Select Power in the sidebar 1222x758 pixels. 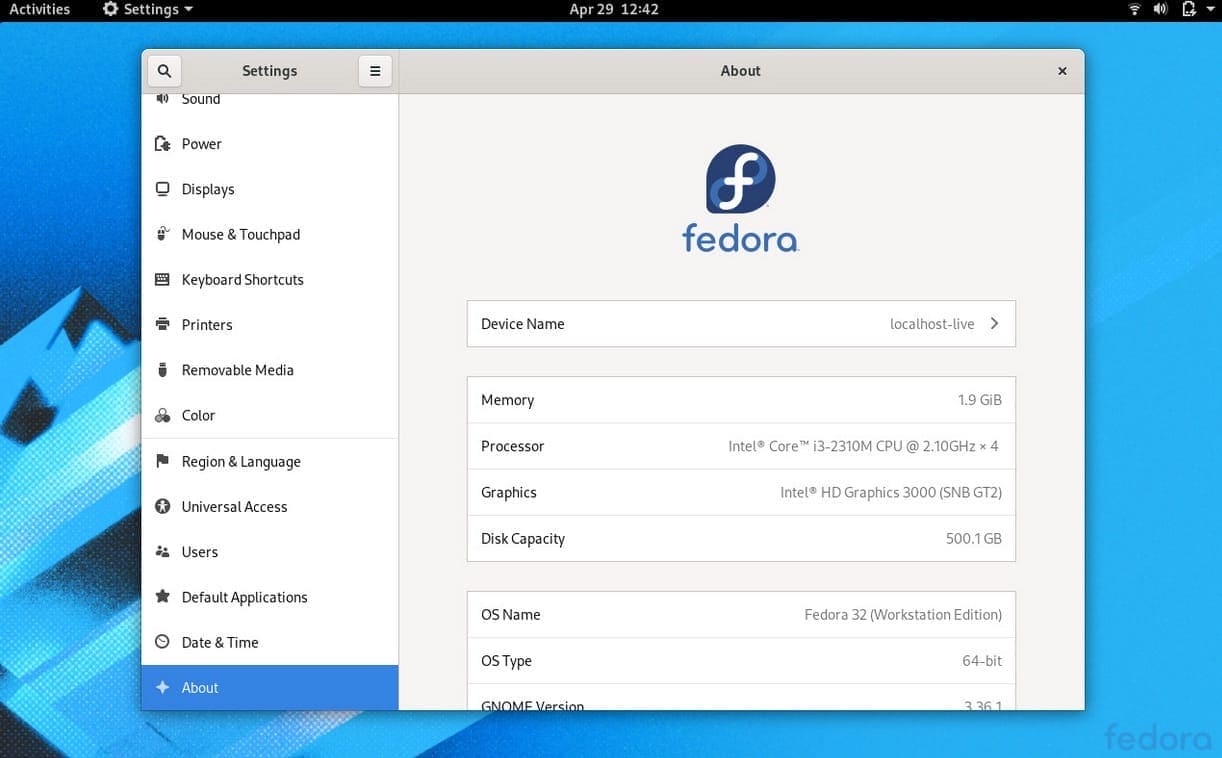coord(270,144)
